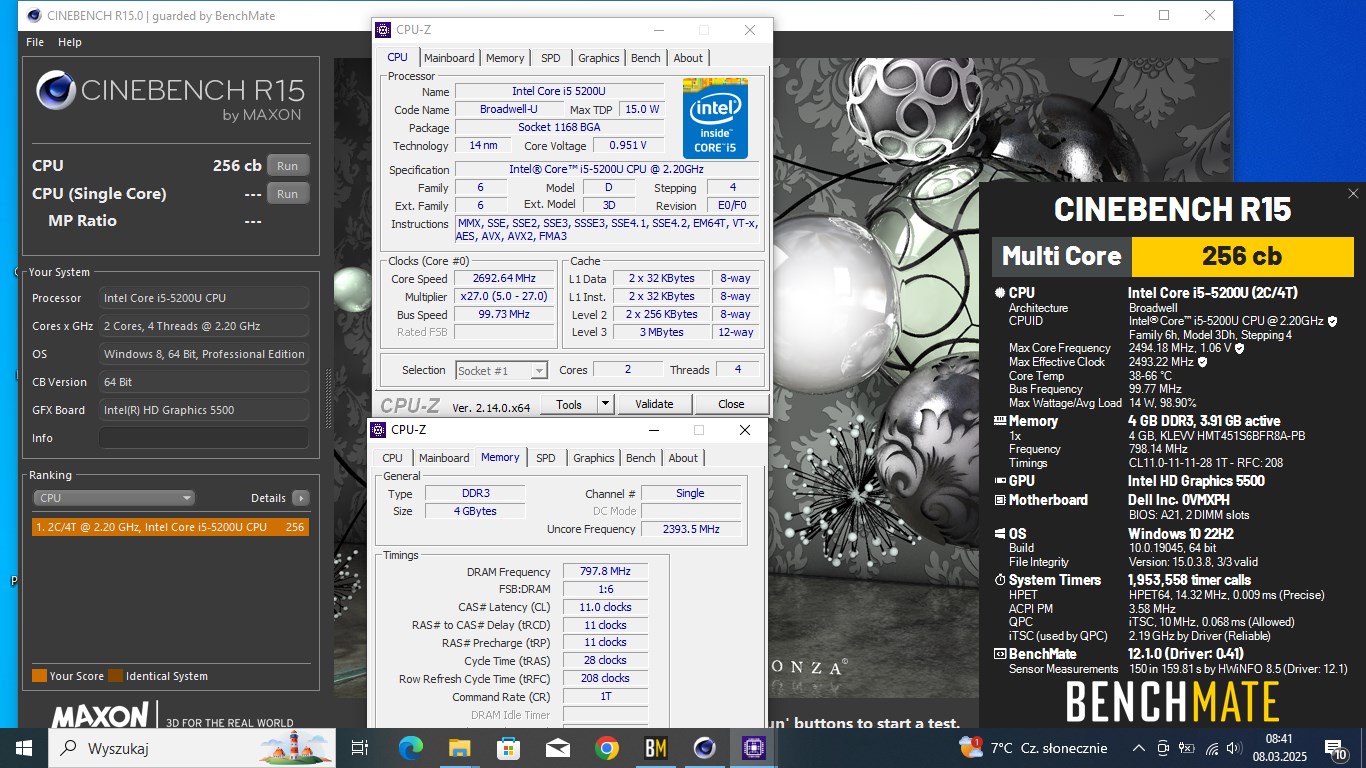Click the OS Windows icon in BenchMate panel
This screenshot has width=1366, height=768.
click(1000, 534)
